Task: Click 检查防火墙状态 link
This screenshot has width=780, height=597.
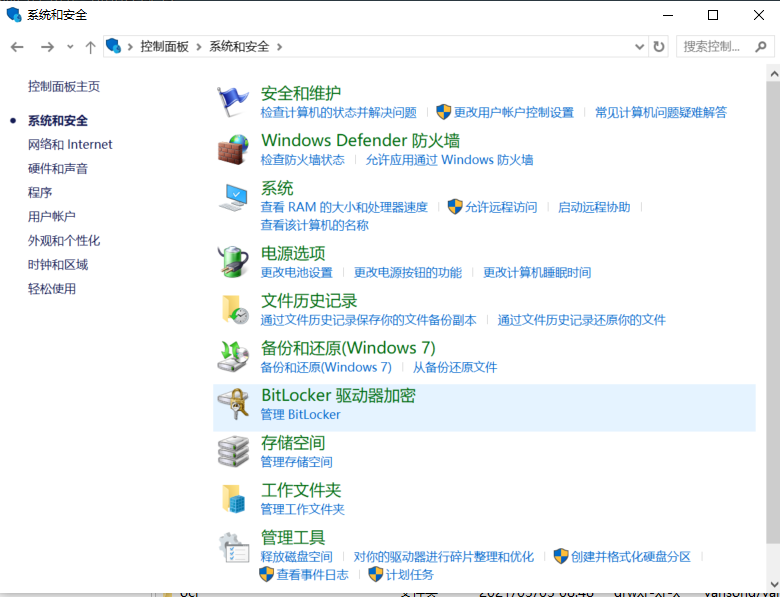Action: [302, 160]
